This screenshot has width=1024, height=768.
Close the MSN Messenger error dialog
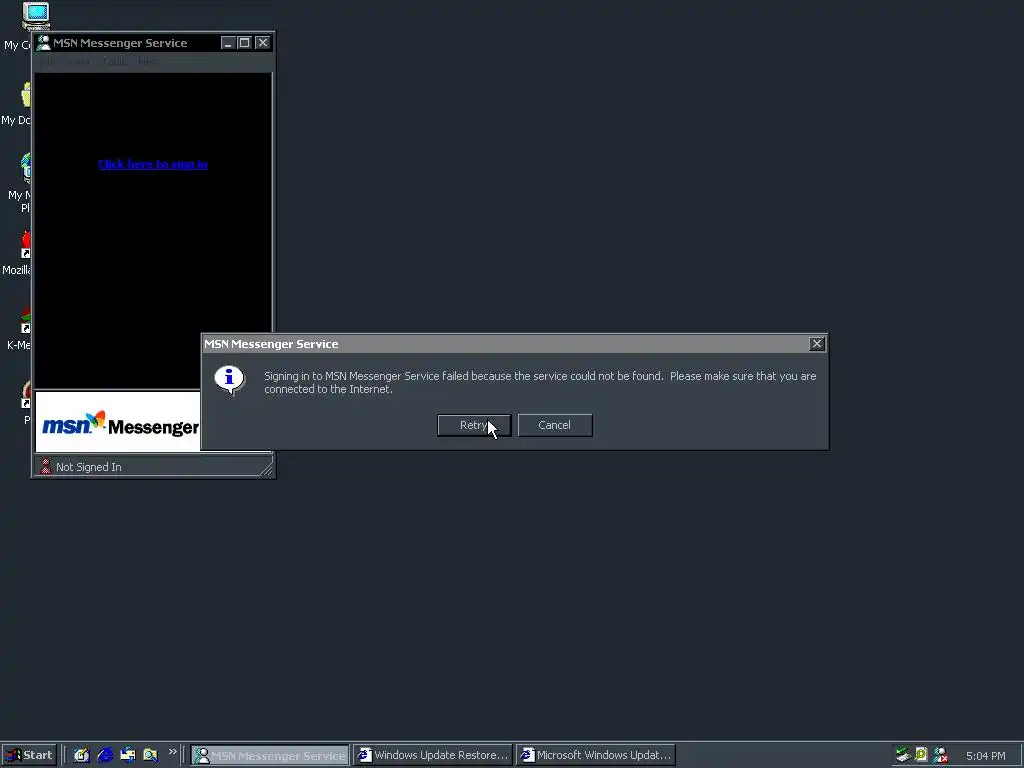click(816, 344)
